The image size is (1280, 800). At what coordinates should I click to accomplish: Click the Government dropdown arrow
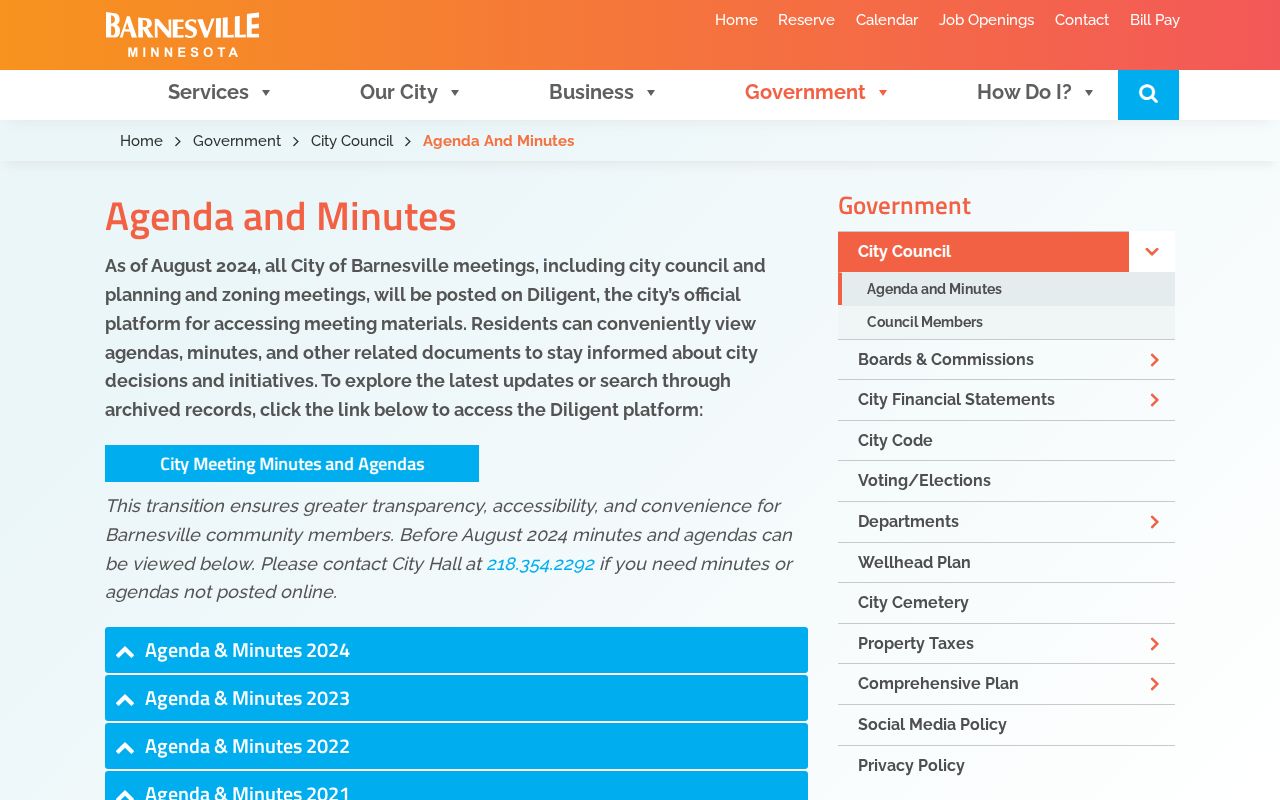883,93
